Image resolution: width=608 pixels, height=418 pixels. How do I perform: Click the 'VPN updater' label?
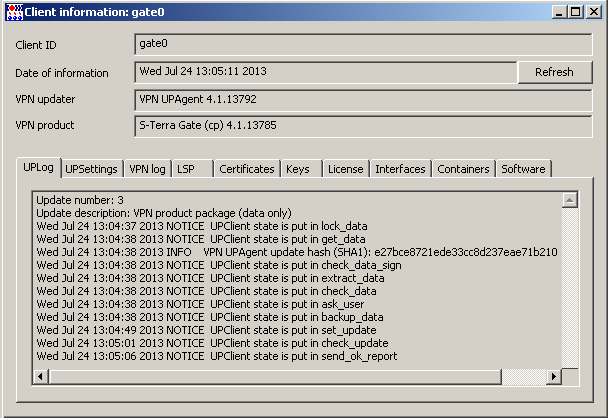[x=45, y=99]
